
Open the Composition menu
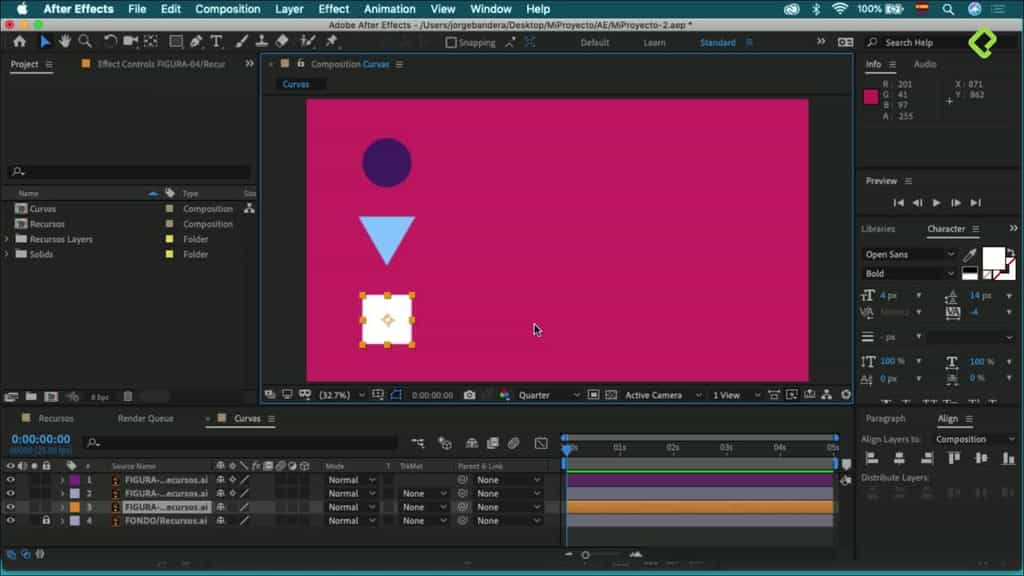pos(227,9)
